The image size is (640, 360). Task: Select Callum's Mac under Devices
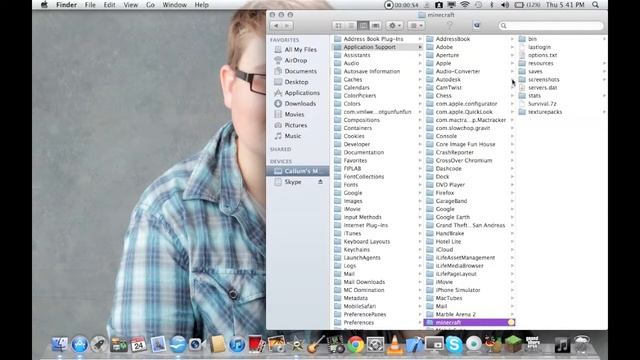pyautogui.click(x=298, y=171)
